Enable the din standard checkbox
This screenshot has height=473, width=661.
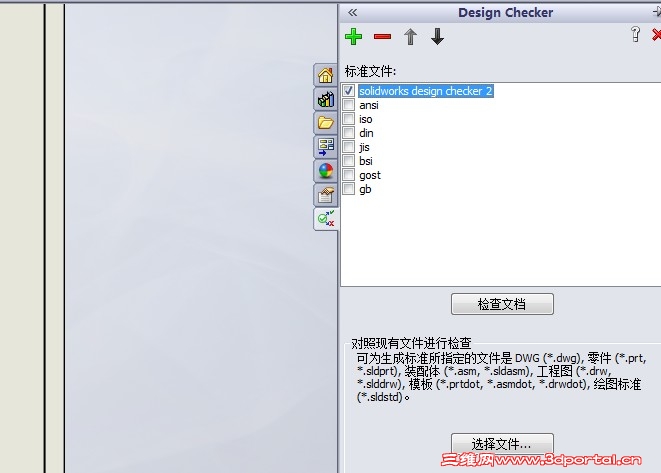click(x=349, y=133)
